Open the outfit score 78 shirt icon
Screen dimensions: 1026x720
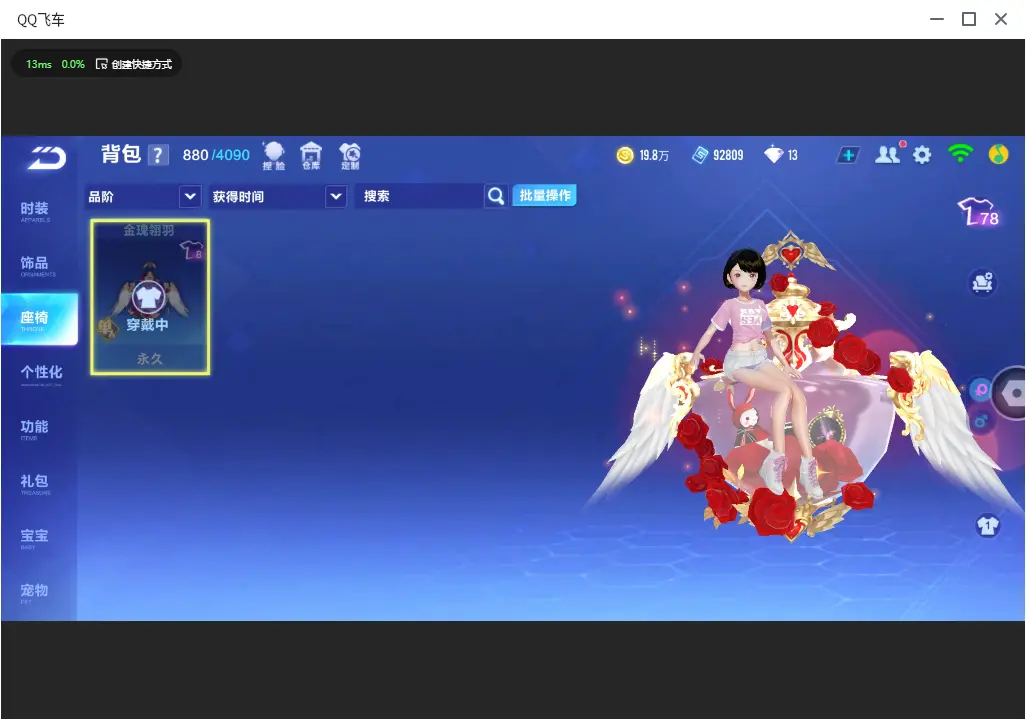coord(978,211)
